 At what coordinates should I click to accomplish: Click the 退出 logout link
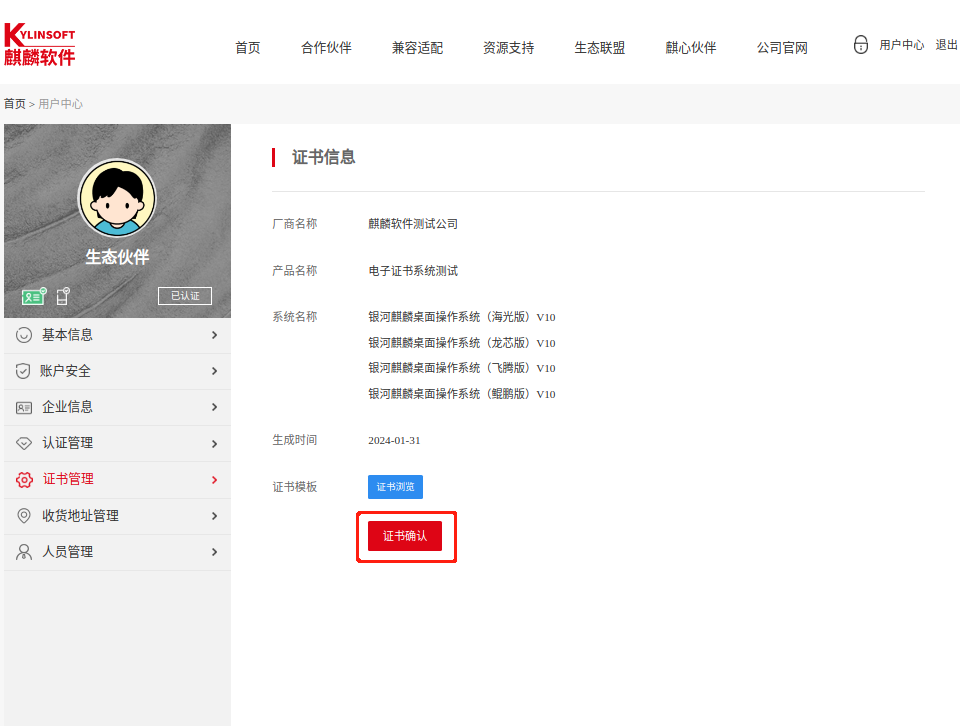click(946, 45)
